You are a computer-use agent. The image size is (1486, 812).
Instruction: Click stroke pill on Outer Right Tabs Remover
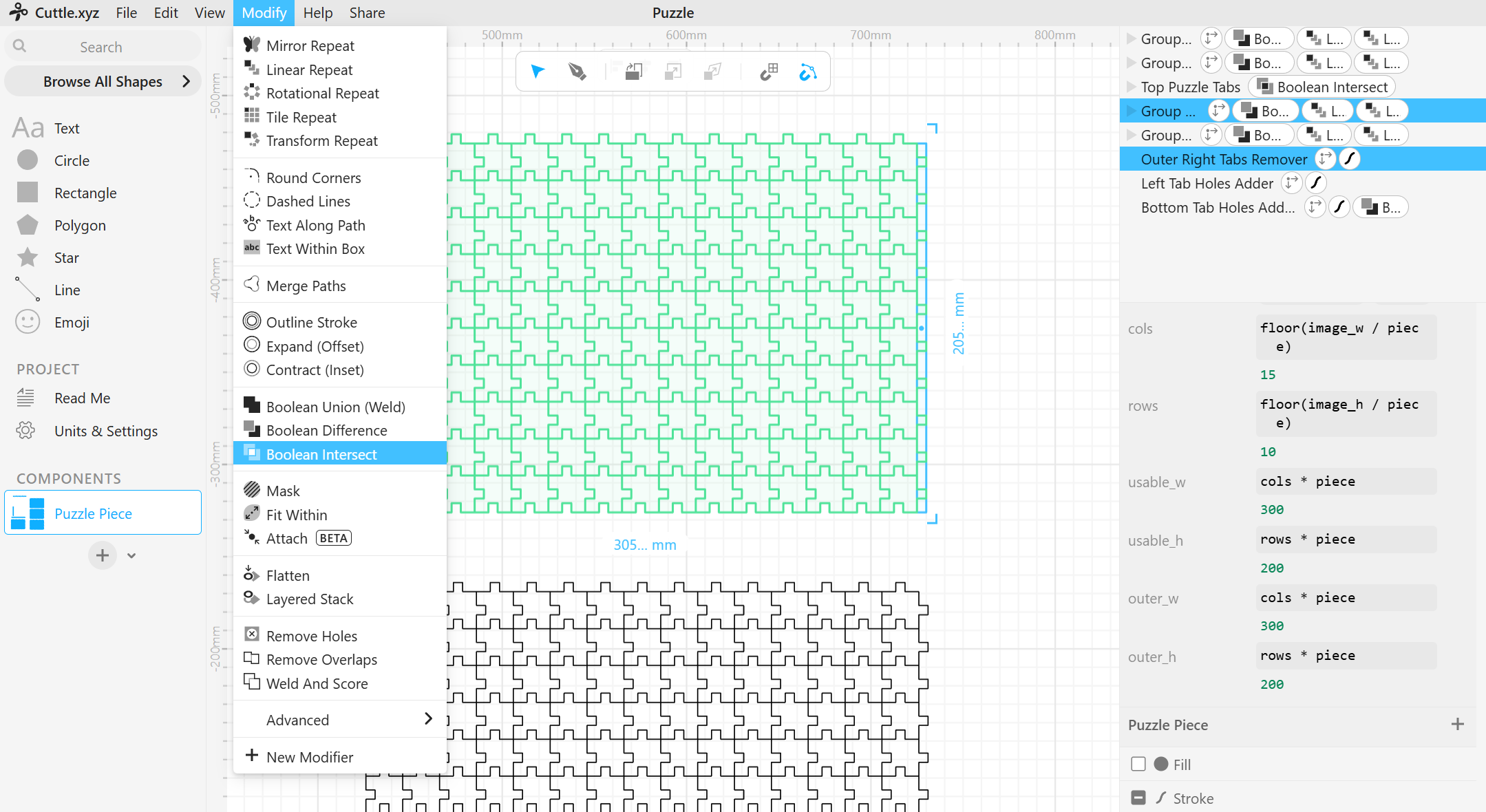click(1350, 159)
